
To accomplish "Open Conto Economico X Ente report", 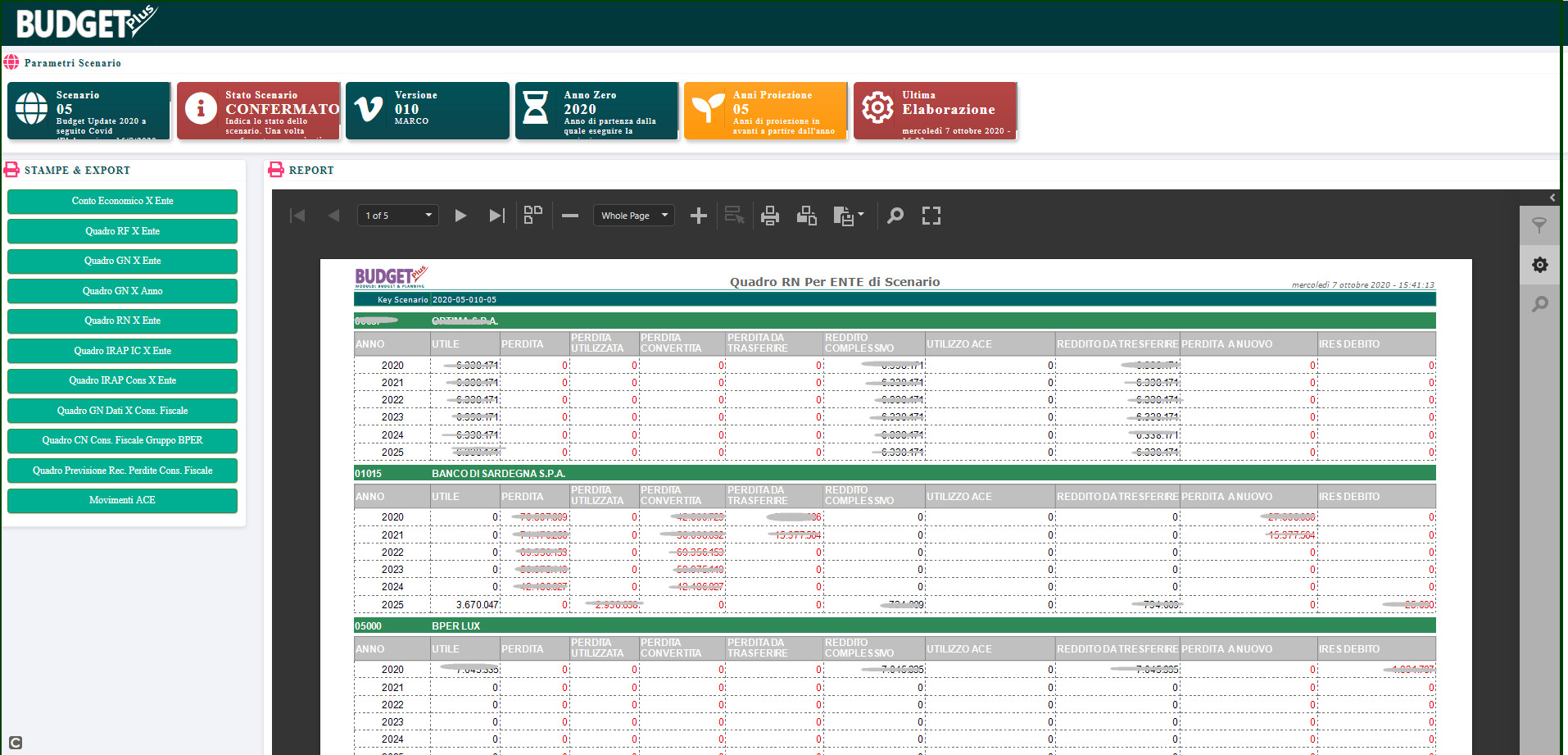I will pos(122,201).
